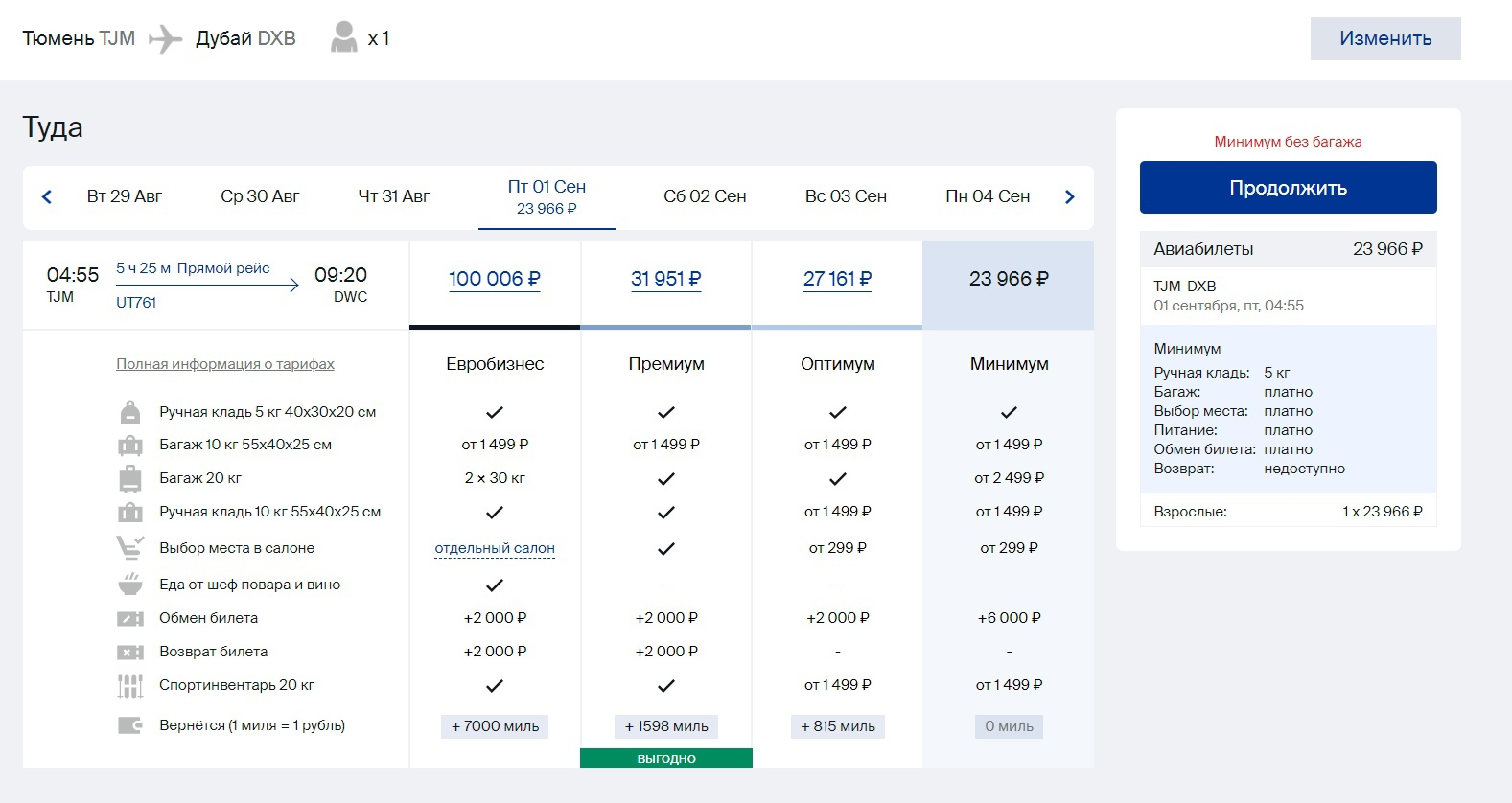Click the + 1598 миль badge
Viewport: 1512px width, 803px height.
click(666, 726)
